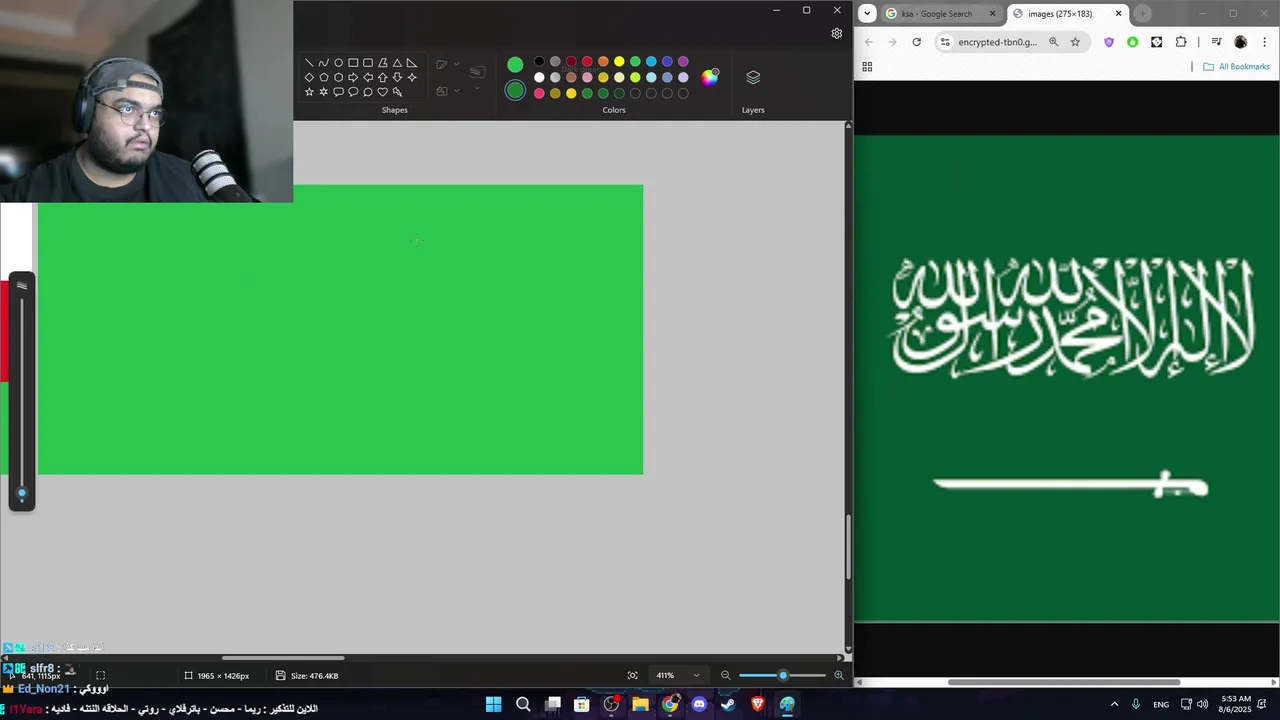Select the Curve shape tool
The height and width of the screenshot is (720, 1280).
(x=324, y=62)
